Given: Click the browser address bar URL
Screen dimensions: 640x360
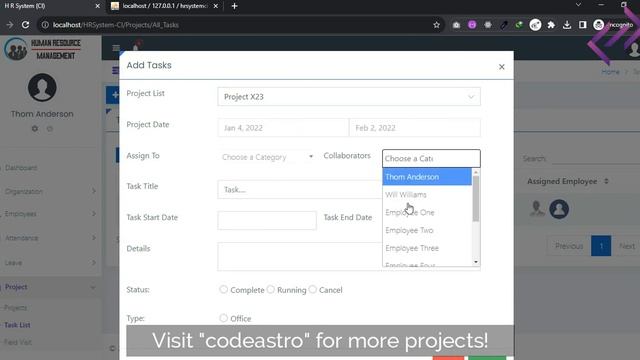Looking at the screenshot, I should tap(116, 25).
